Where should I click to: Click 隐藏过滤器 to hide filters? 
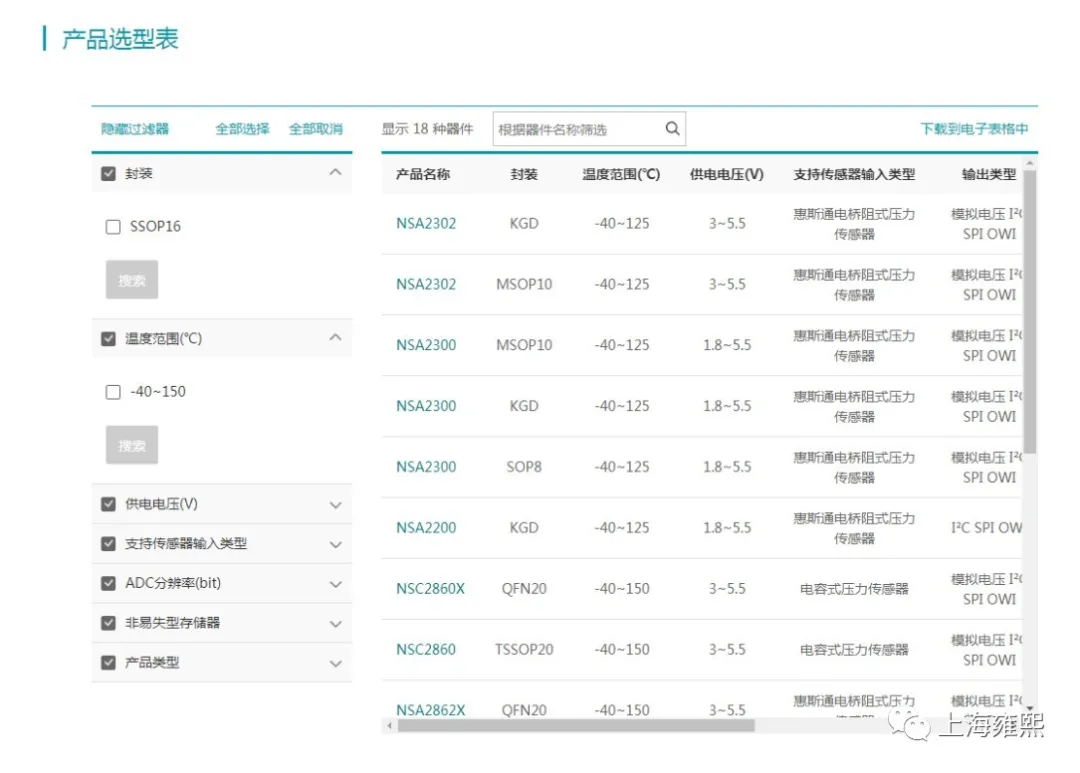[135, 129]
